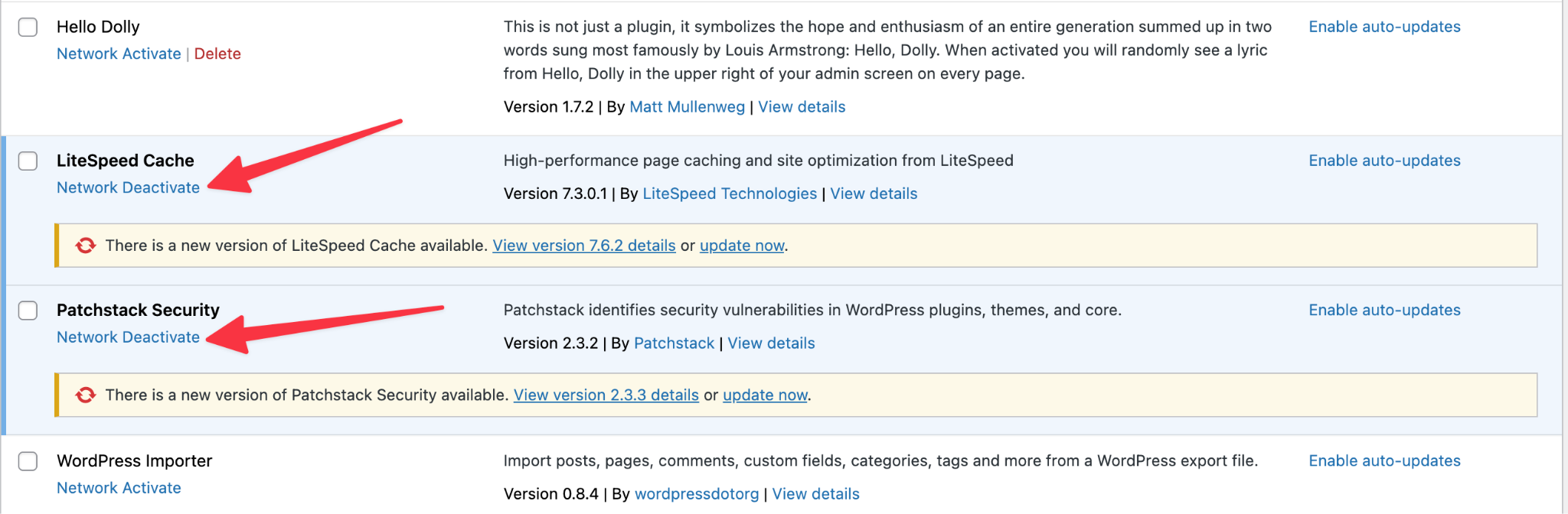Enable auto-updates for WordPress Importer
Image resolution: width=1568 pixels, height=514 pixels.
coord(1384,460)
